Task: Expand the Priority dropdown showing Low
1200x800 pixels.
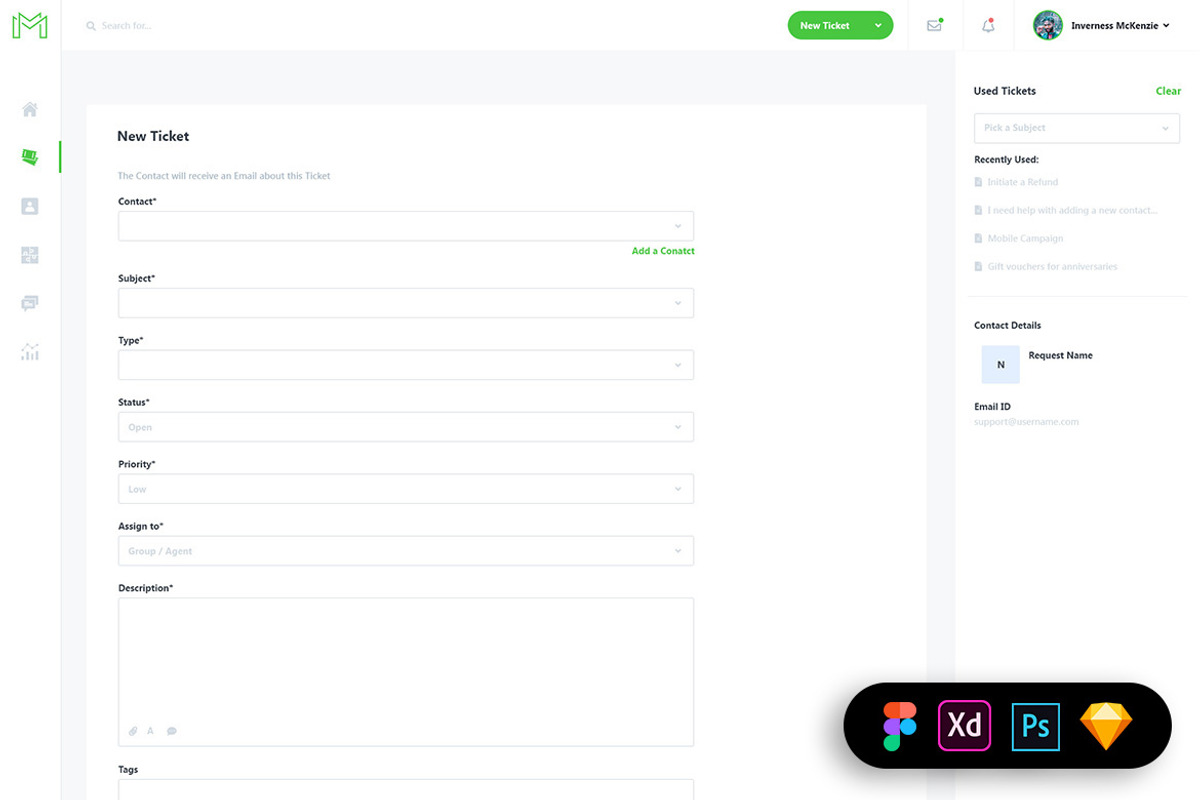Action: point(405,488)
